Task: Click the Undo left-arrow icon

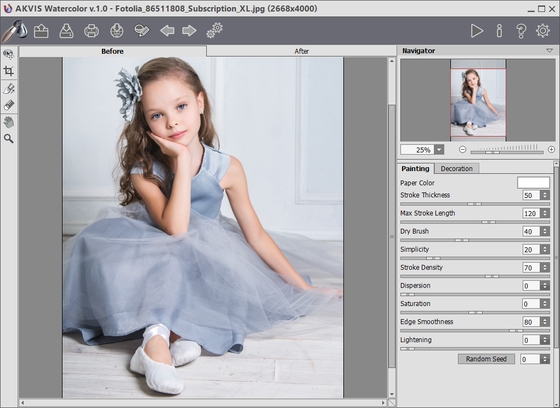Action: pyautogui.click(x=167, y=31)
